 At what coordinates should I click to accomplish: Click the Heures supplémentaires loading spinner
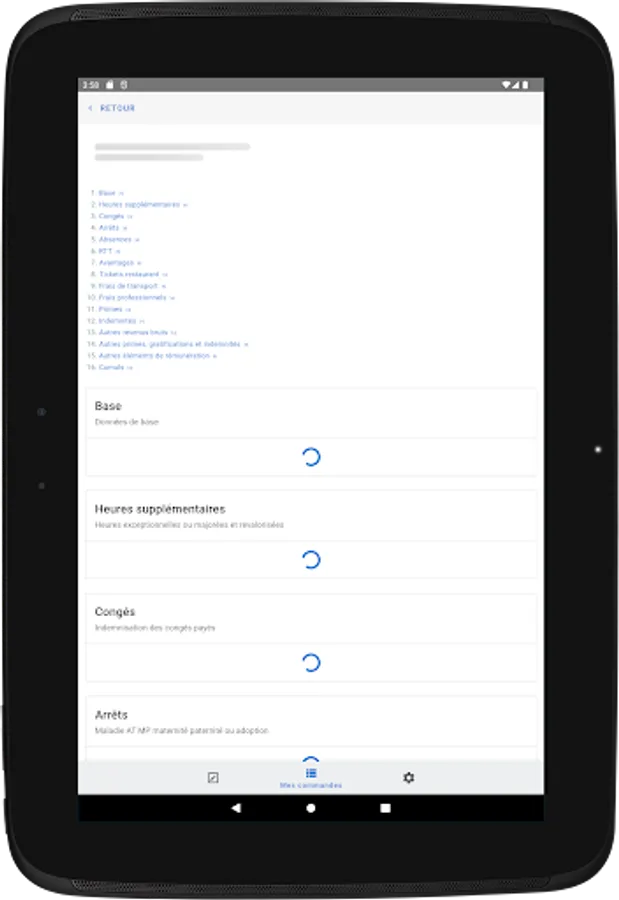[x=311, y=560]
